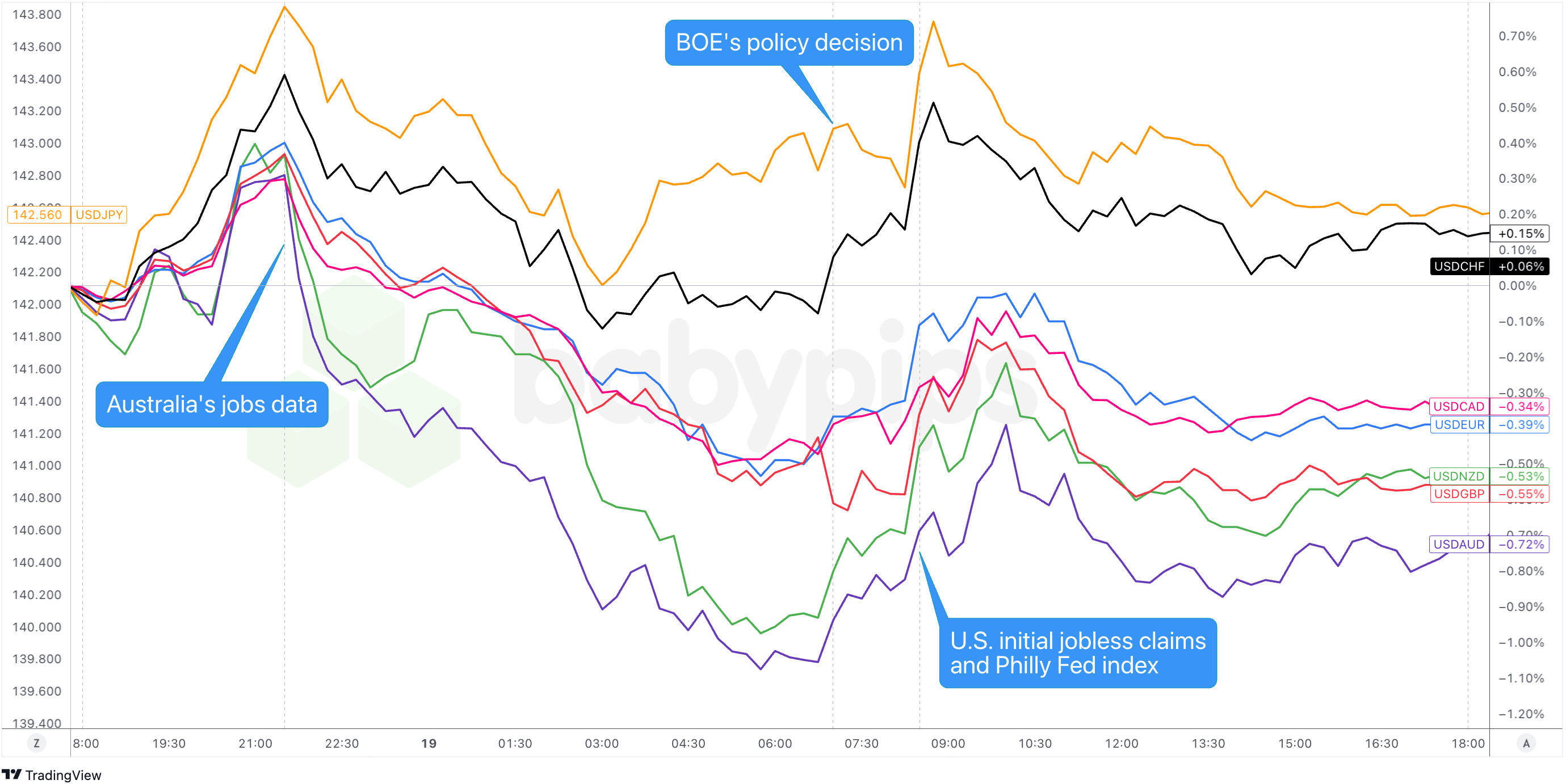The image size is (1566, 784).
Task: Click the 21:00 time axis label
Action: click(x=255, y=743)
